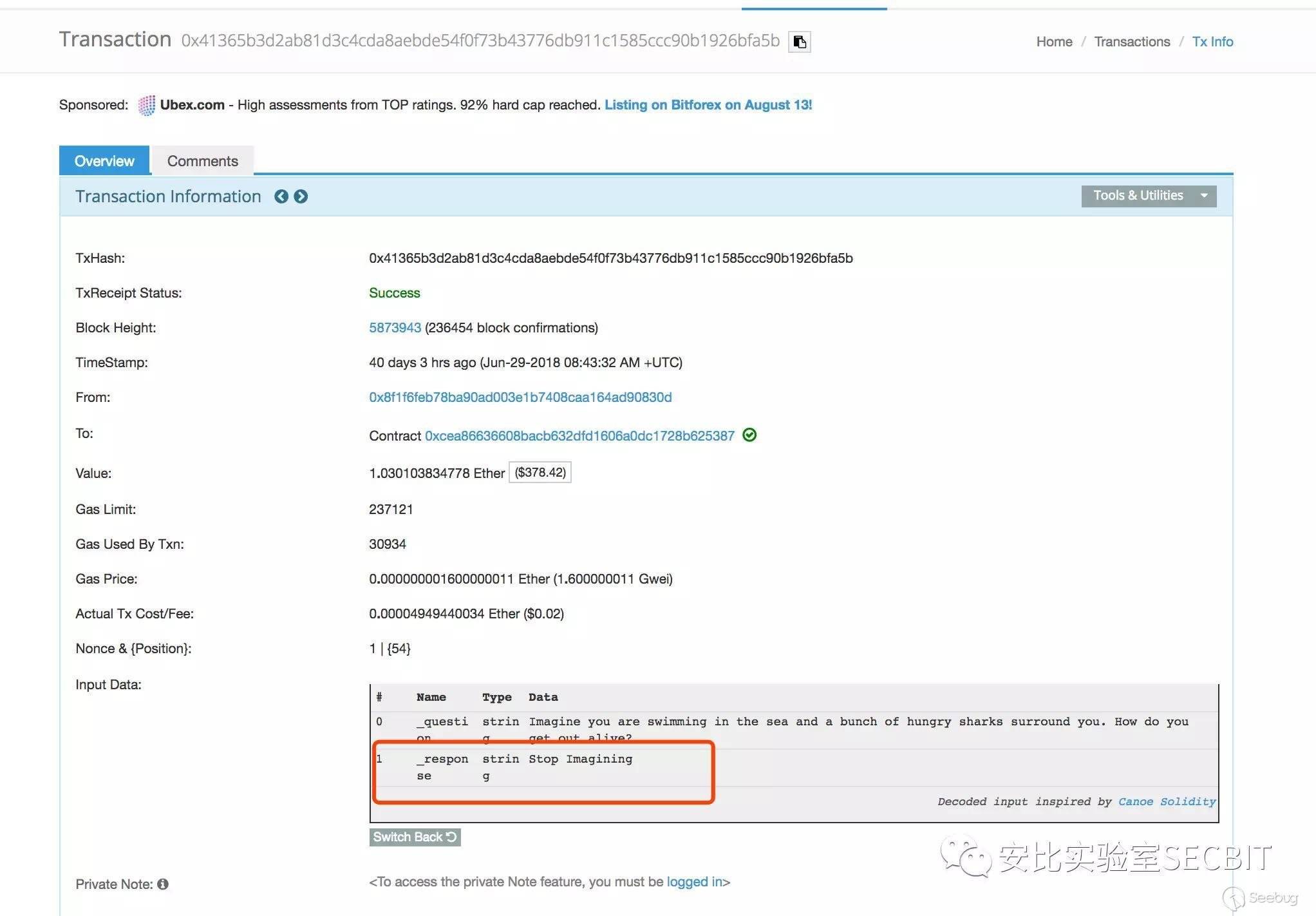Screen dimensions: 1316x916
Task: Switch to the Comments tab
Action: pos(202,161)
